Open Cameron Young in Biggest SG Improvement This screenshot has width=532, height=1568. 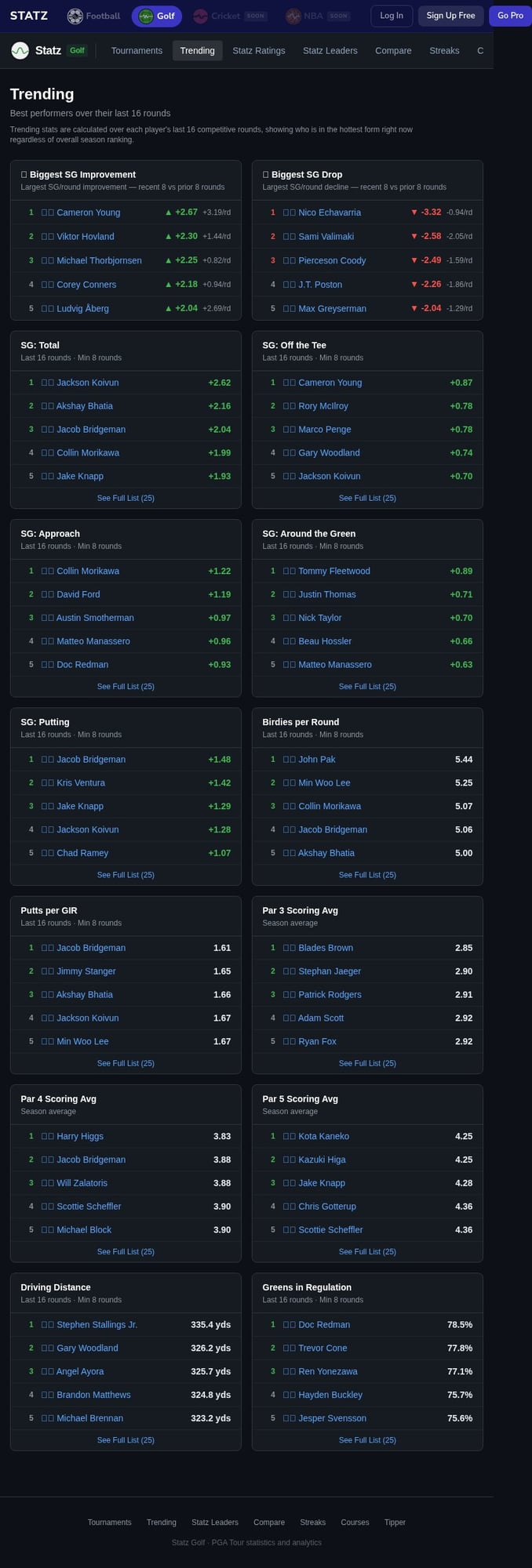88,212
